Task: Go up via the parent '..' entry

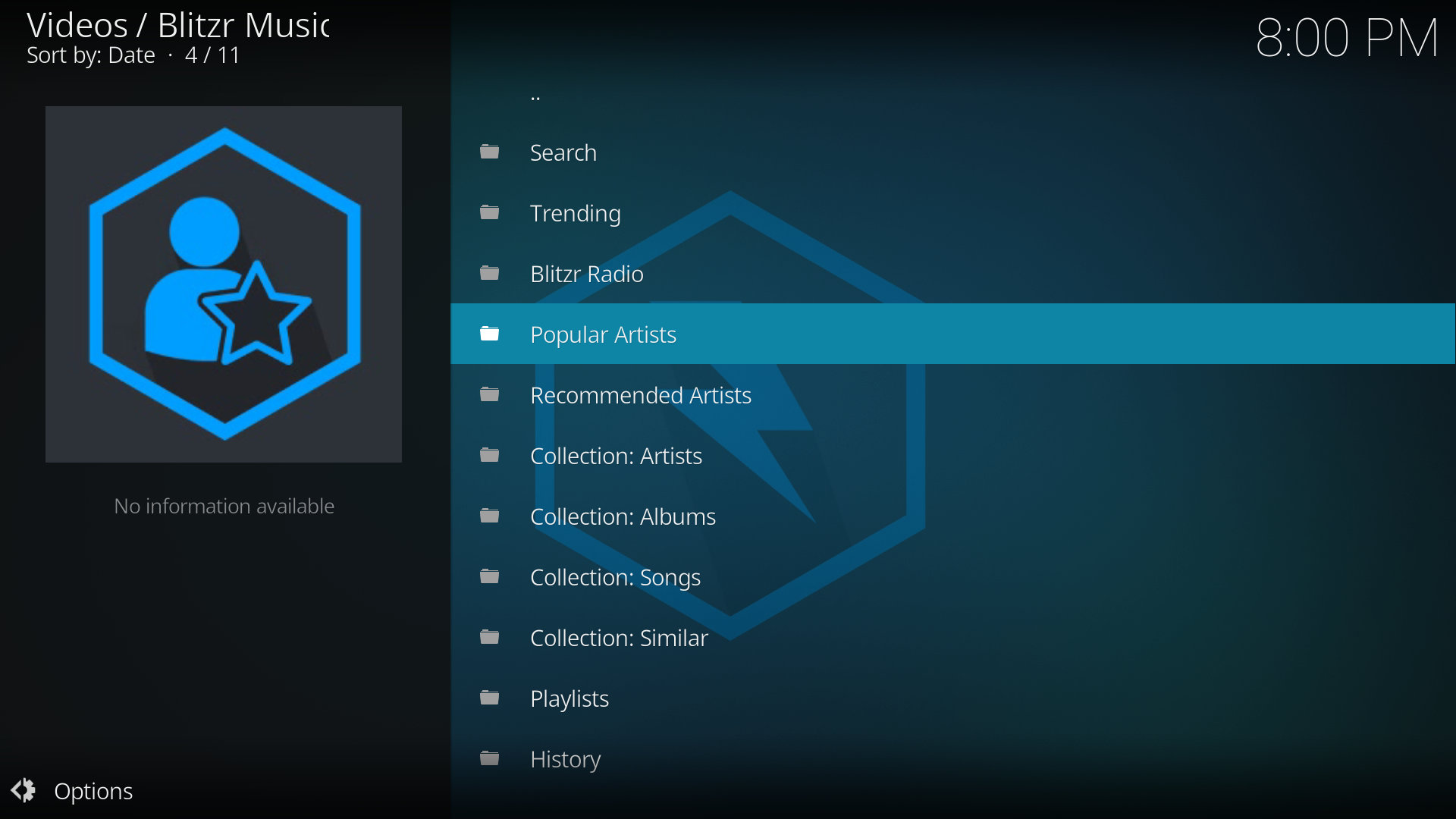Action: click(x=535, y=96)
